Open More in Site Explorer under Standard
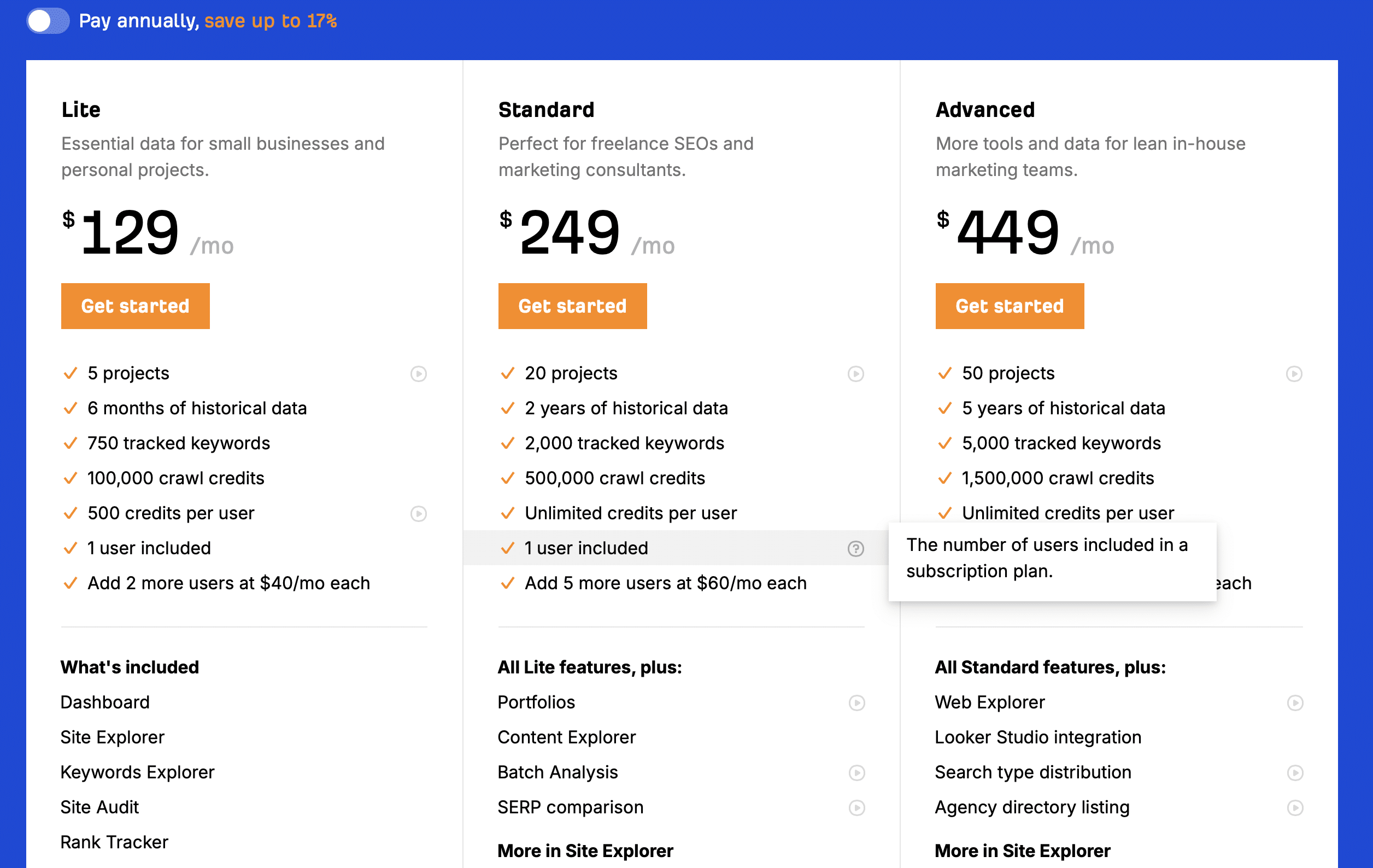Screen dimensions: 1373x868 pyautogui.click(x=585, y=851)
